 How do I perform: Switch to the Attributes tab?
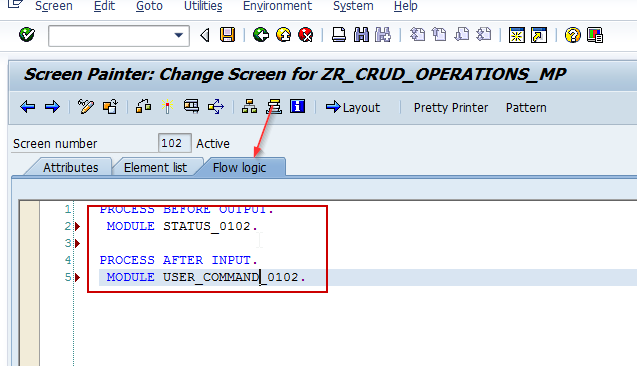tap(71, 167)
